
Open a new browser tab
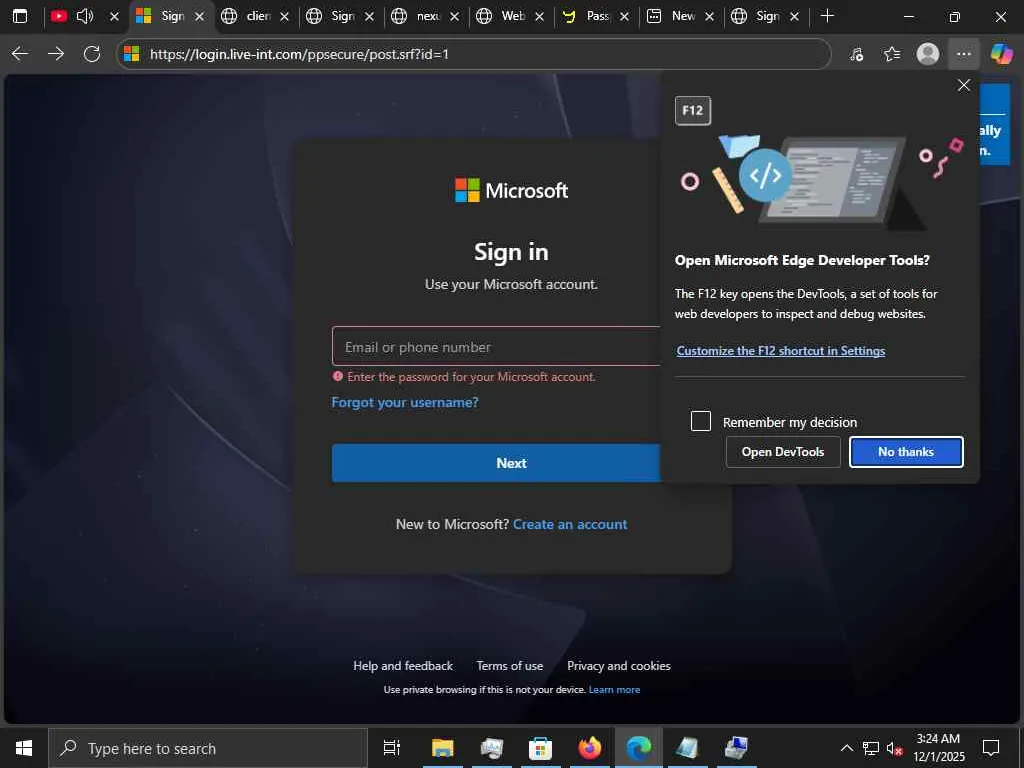click(827, 16)
